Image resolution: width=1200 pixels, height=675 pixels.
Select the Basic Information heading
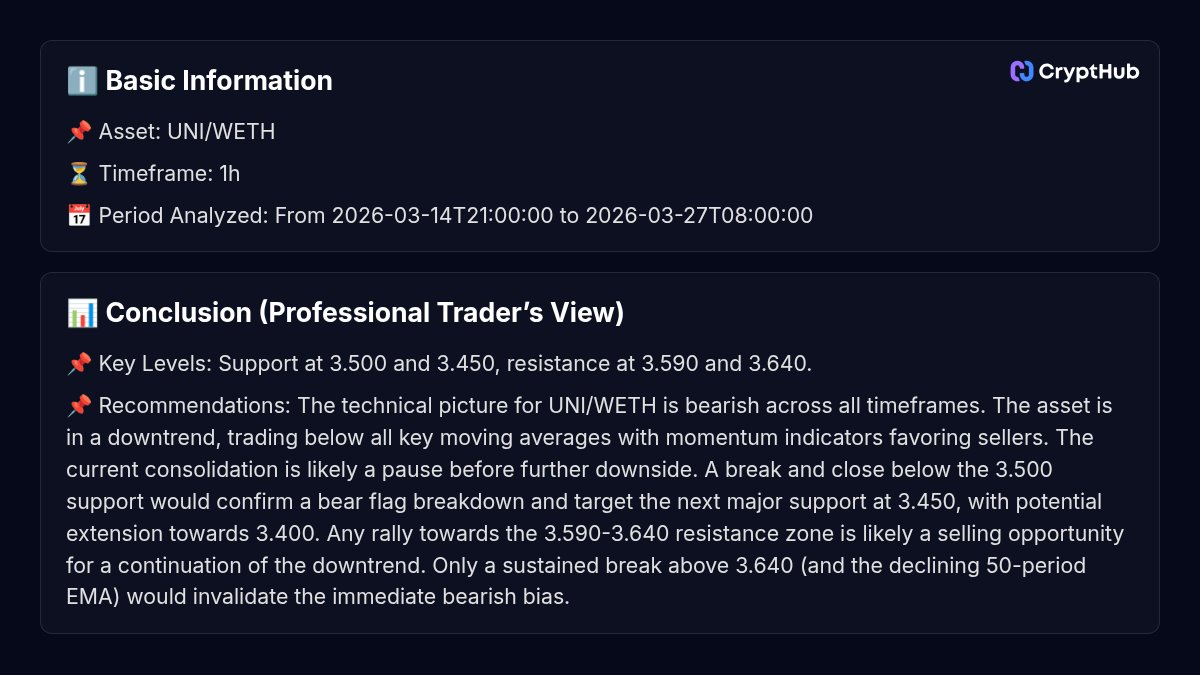coord(219,81)
